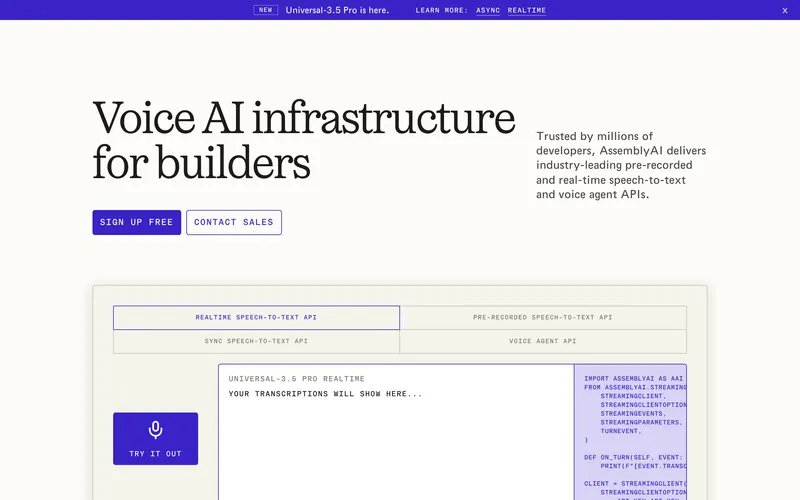Click "Universal-3.5 Pro is here." announcement text
Viewport: 800px width, 500px height.
(x=337, y=10)
